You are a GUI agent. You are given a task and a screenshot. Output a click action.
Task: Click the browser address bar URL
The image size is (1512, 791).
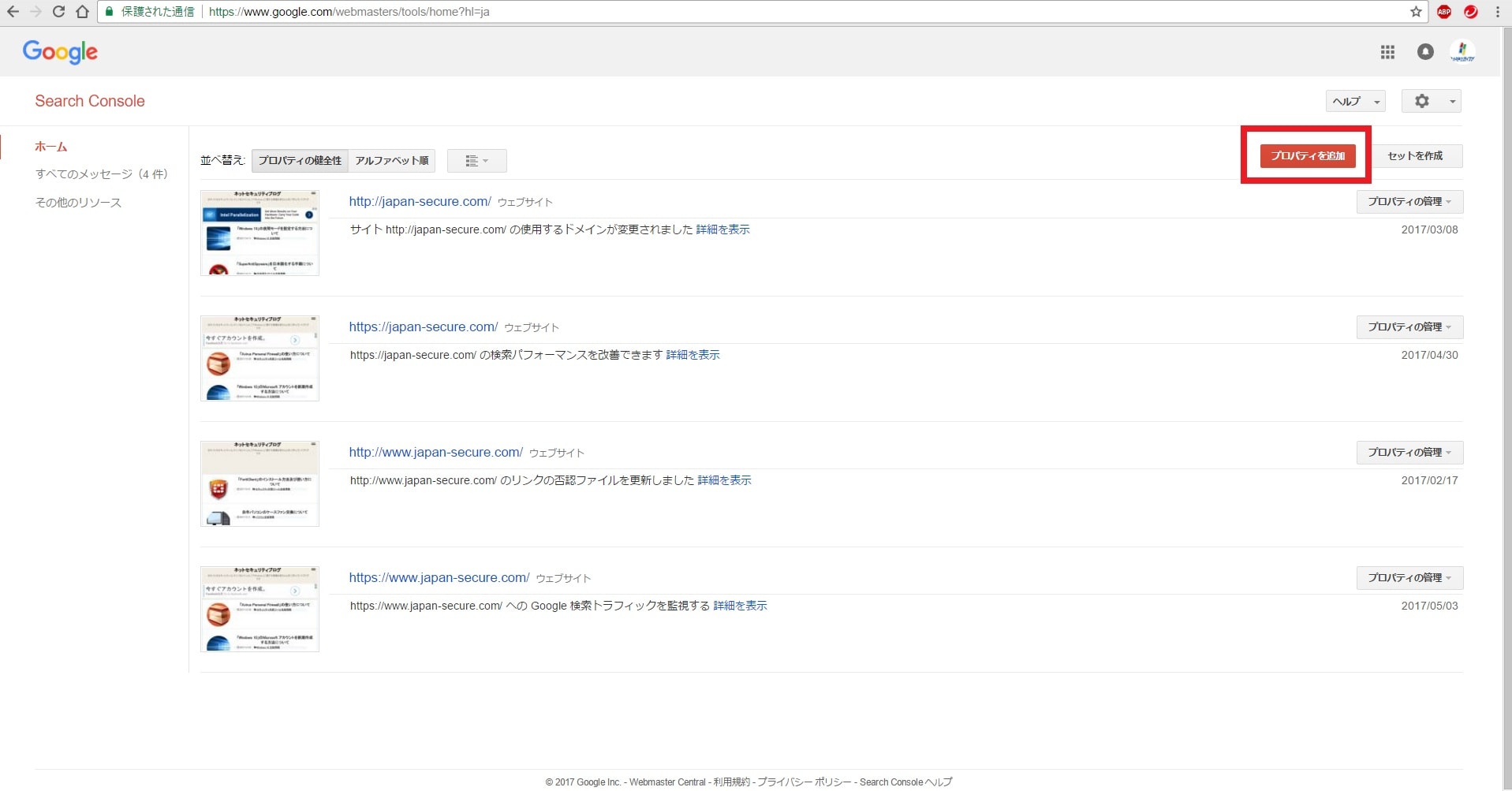pos(349,12)
